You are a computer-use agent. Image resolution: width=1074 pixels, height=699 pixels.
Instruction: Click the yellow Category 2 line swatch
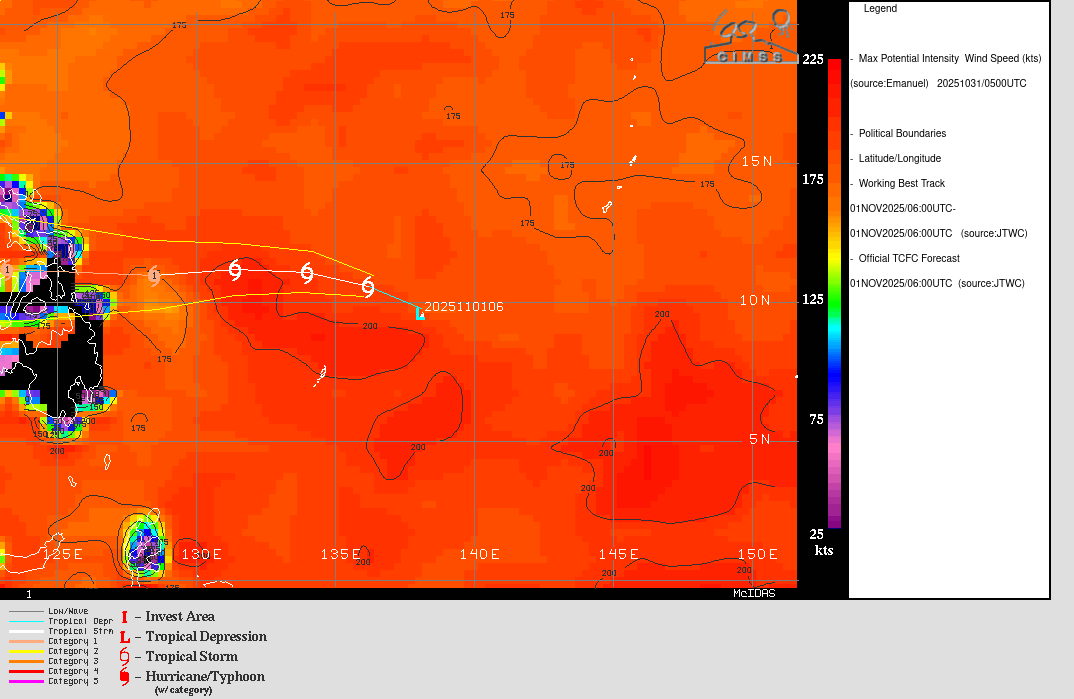tap(27, 651)
